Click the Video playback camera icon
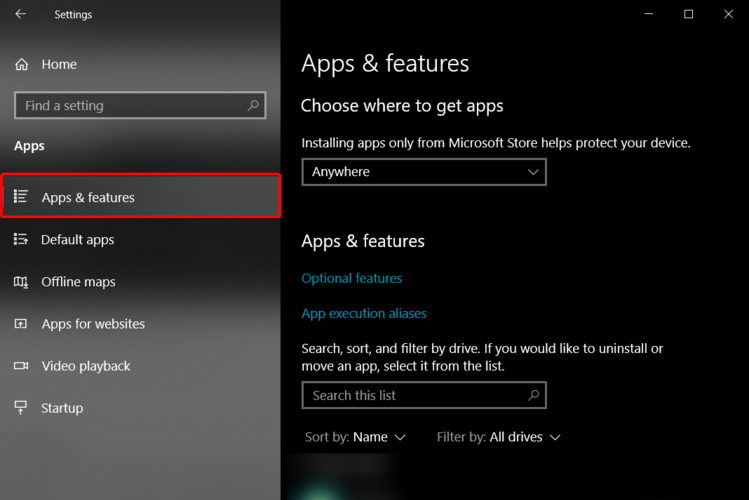749x500 pixels. click(21, 366)
